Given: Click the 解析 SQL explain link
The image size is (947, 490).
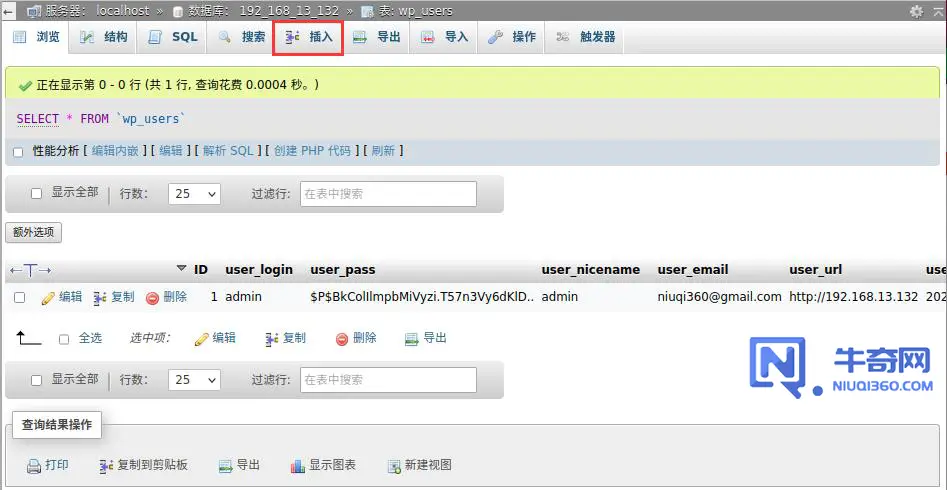Looking at the screenshot, I should pos(228,151).
